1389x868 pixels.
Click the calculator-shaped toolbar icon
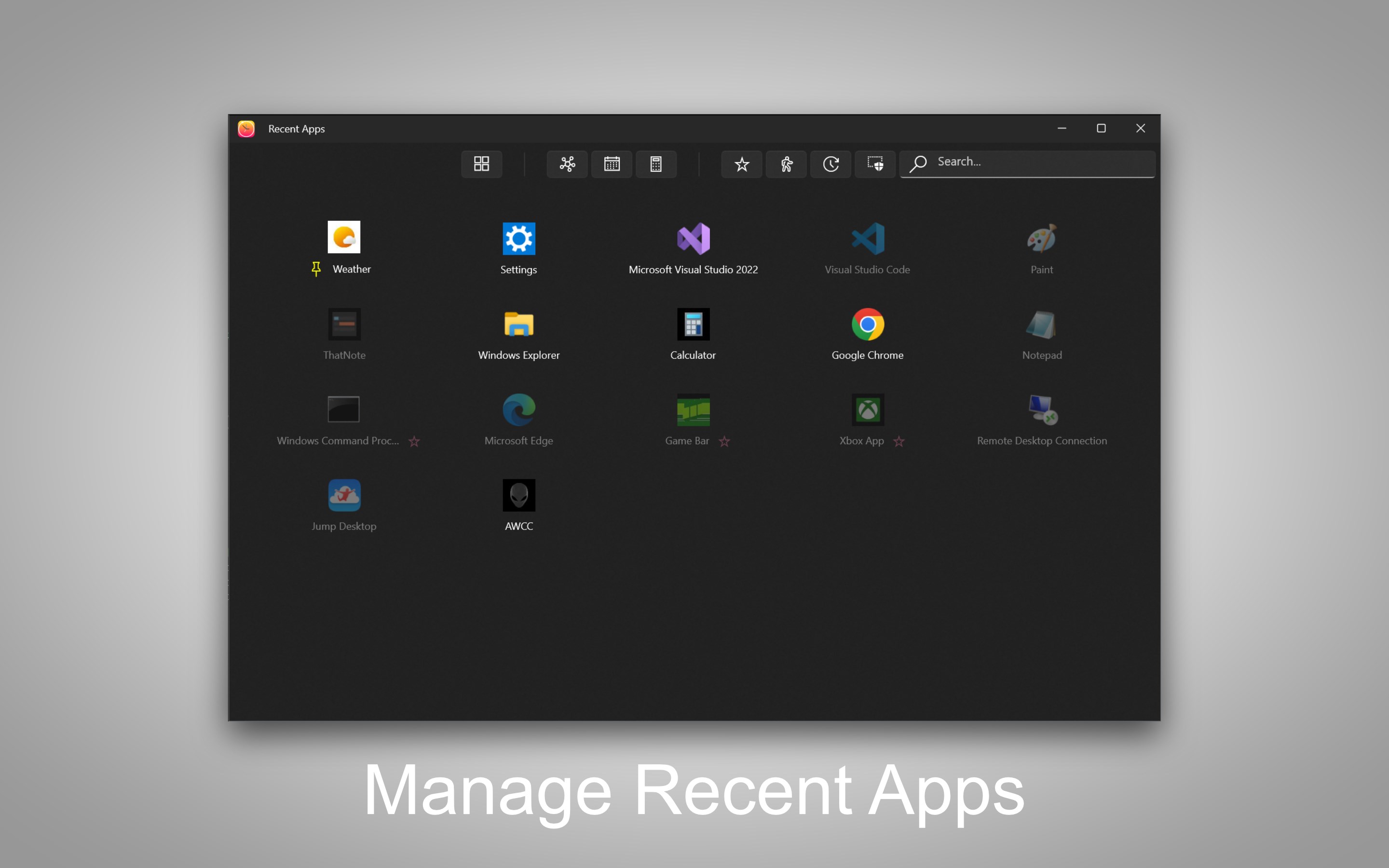[656, 164]
